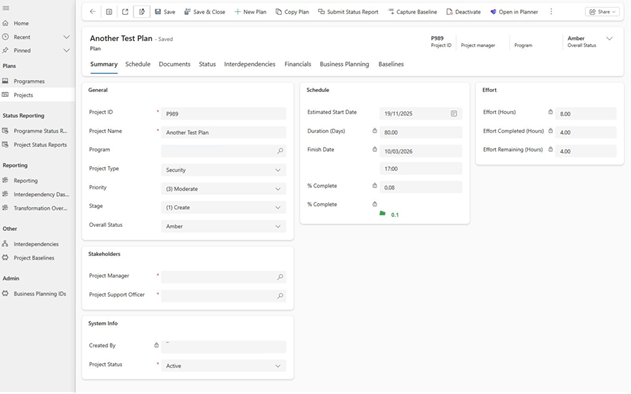This screenshot has height=394, width=631.
Task: Open the record set view icon
Action: 109,12
